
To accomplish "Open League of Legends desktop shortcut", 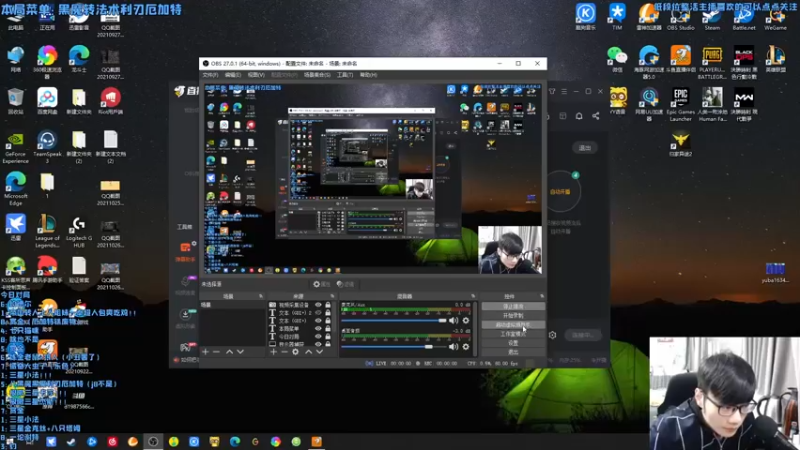I will pyautogui.click(x=47, y=231).
